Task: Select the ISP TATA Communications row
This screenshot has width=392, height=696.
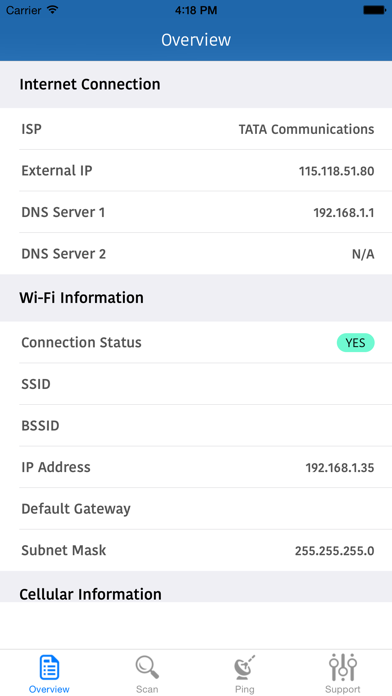Action: tap(196, 129)
